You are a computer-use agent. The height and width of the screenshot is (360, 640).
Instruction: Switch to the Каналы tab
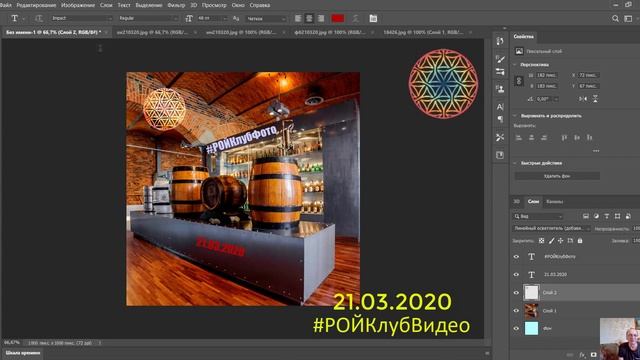coord(554,202)
